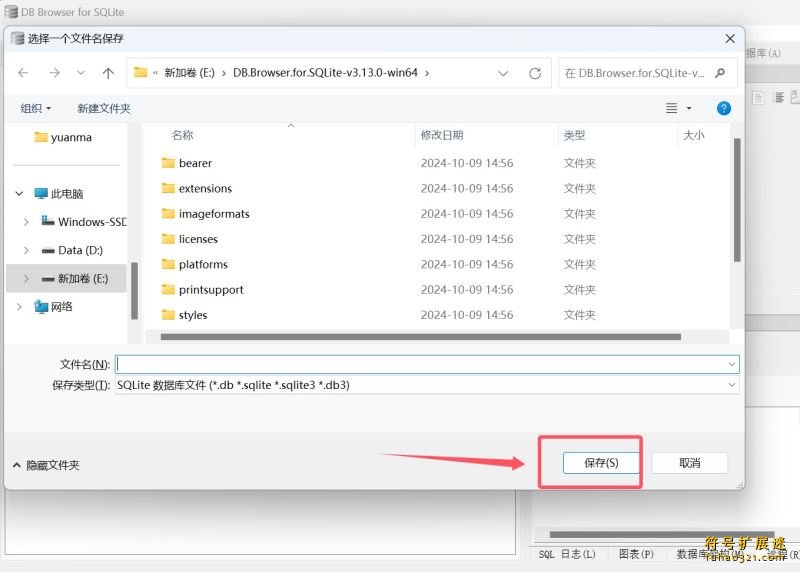Image resolution: width=800 pixels, height=572 pixels.
Task: Open recent locations chevron beside forward arrow
Action: pyautogui.click(x=81, y=73)
